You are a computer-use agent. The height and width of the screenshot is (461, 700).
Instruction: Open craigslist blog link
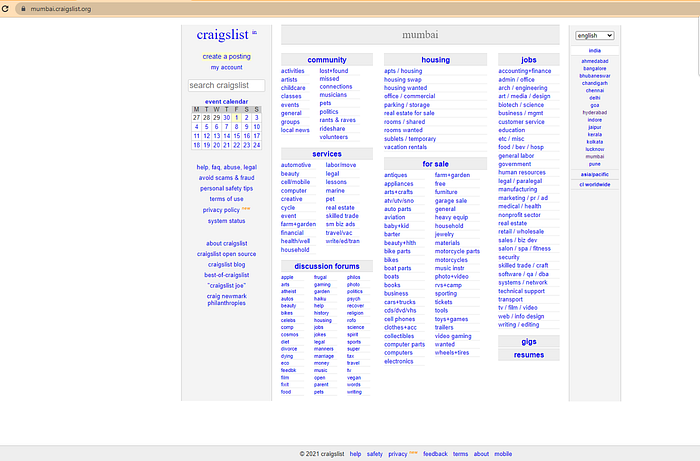226,265
